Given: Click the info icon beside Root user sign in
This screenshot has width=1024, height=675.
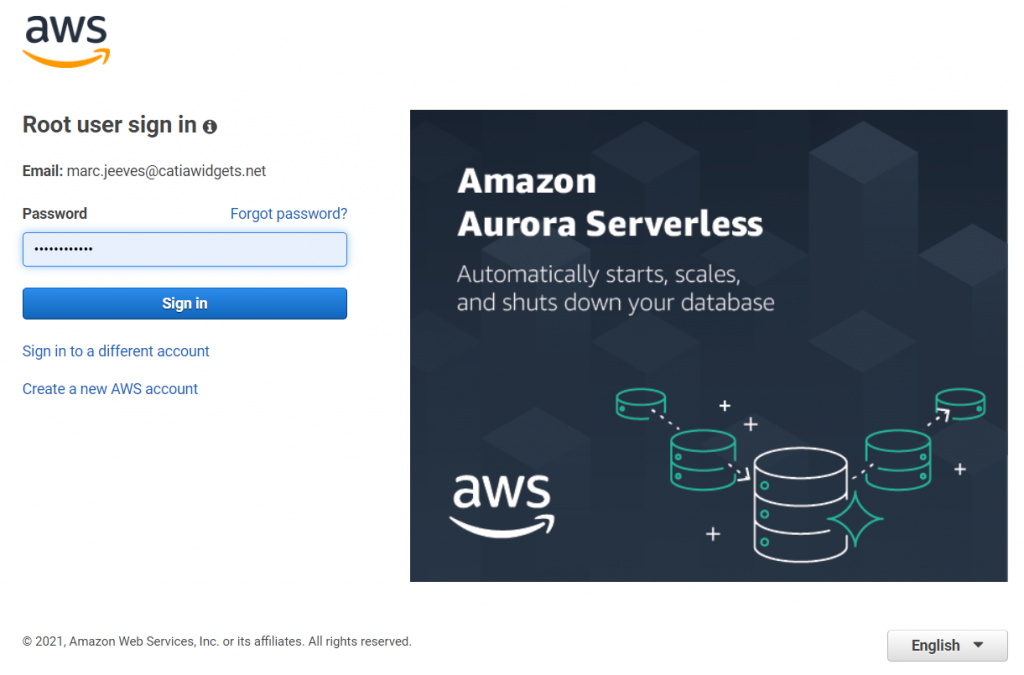Looking at the screenshot, I should (x=210, y=127).
